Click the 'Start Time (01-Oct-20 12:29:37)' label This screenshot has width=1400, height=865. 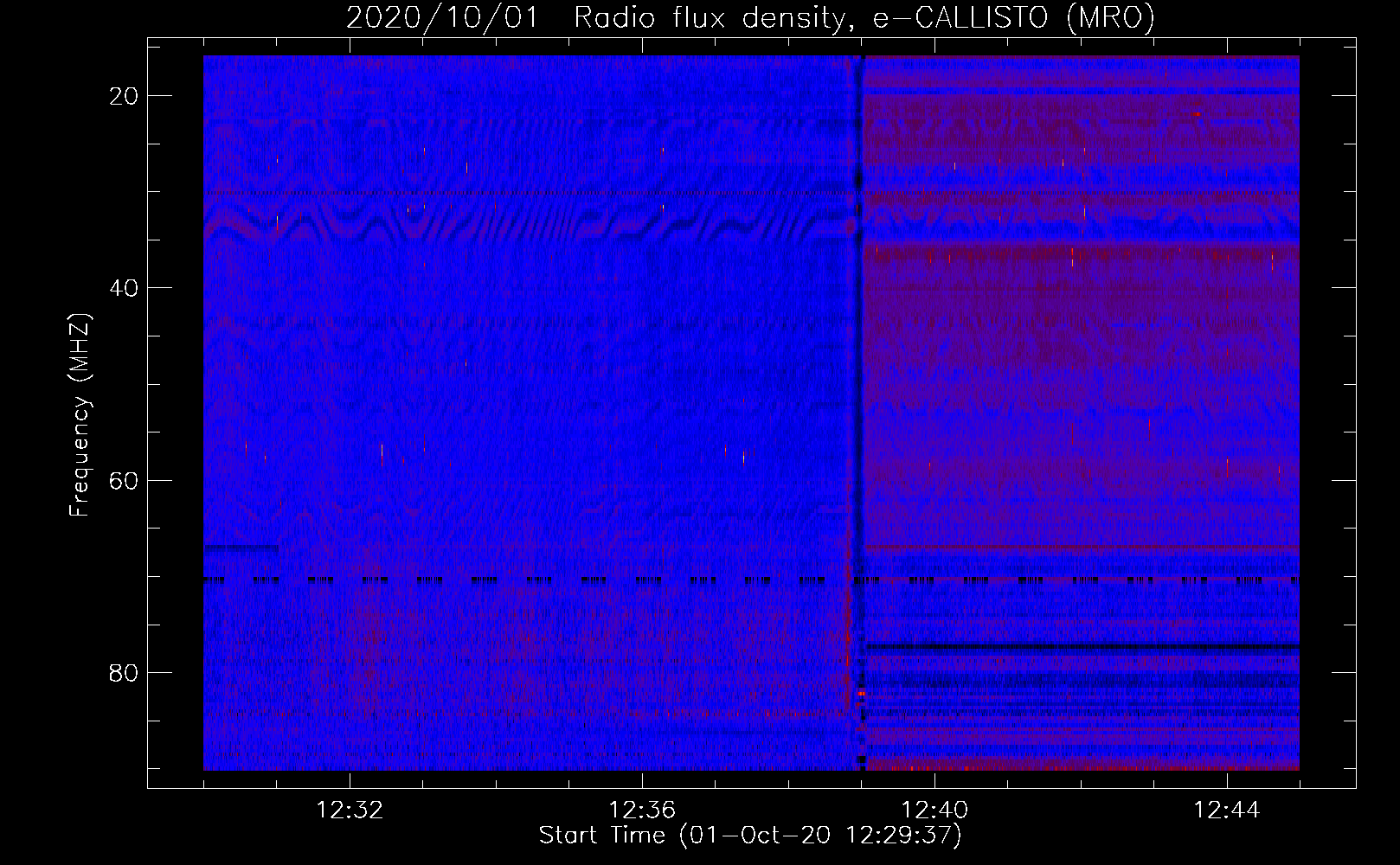point(750,836)
